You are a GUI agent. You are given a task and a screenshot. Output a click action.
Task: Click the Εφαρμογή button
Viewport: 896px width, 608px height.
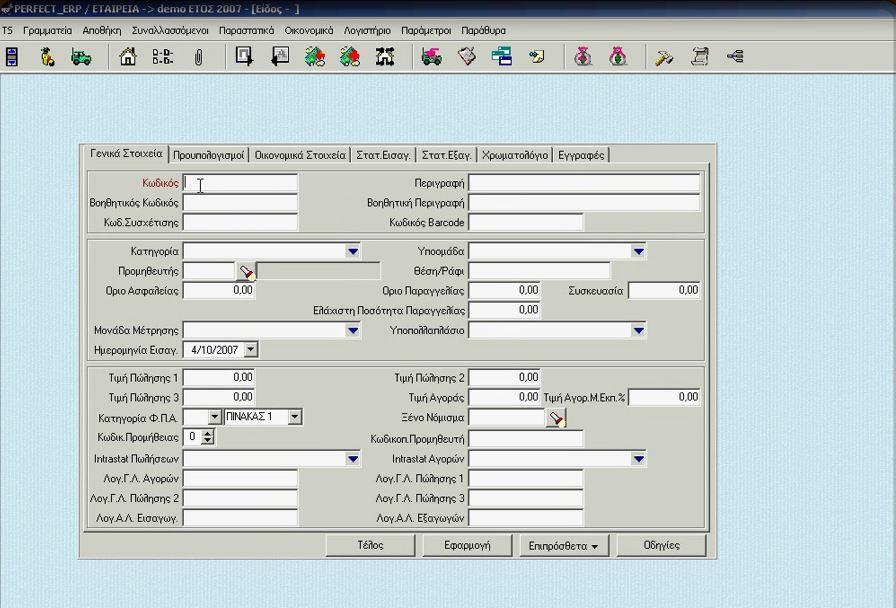click(467, 545)
